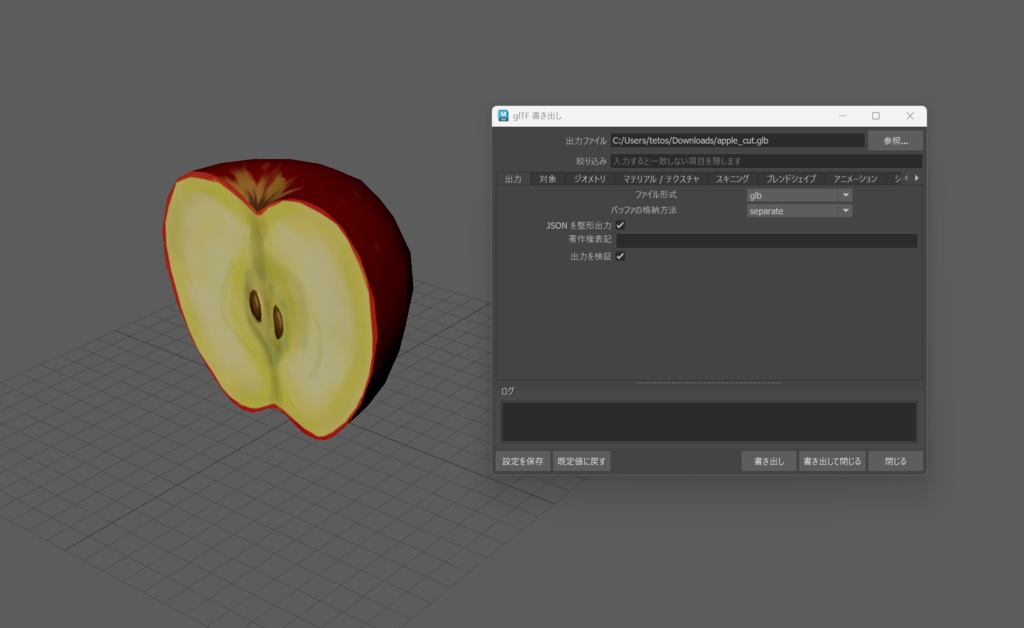Screen dimensions: 1024x628
Task: Open the ジオメトリ tab
Action: pyautogui.click(x=590, y=179)
